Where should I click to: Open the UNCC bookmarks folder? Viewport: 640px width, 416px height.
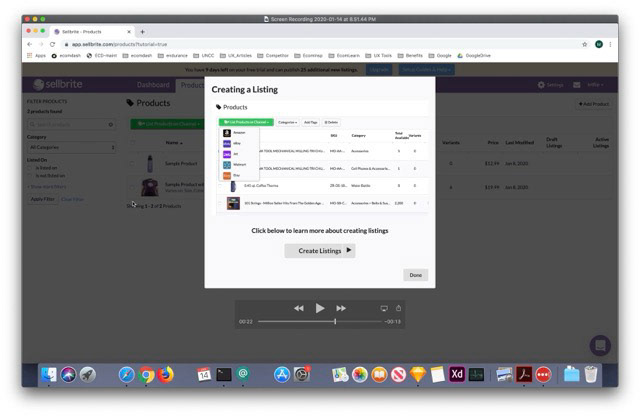(x=203, y=56)
